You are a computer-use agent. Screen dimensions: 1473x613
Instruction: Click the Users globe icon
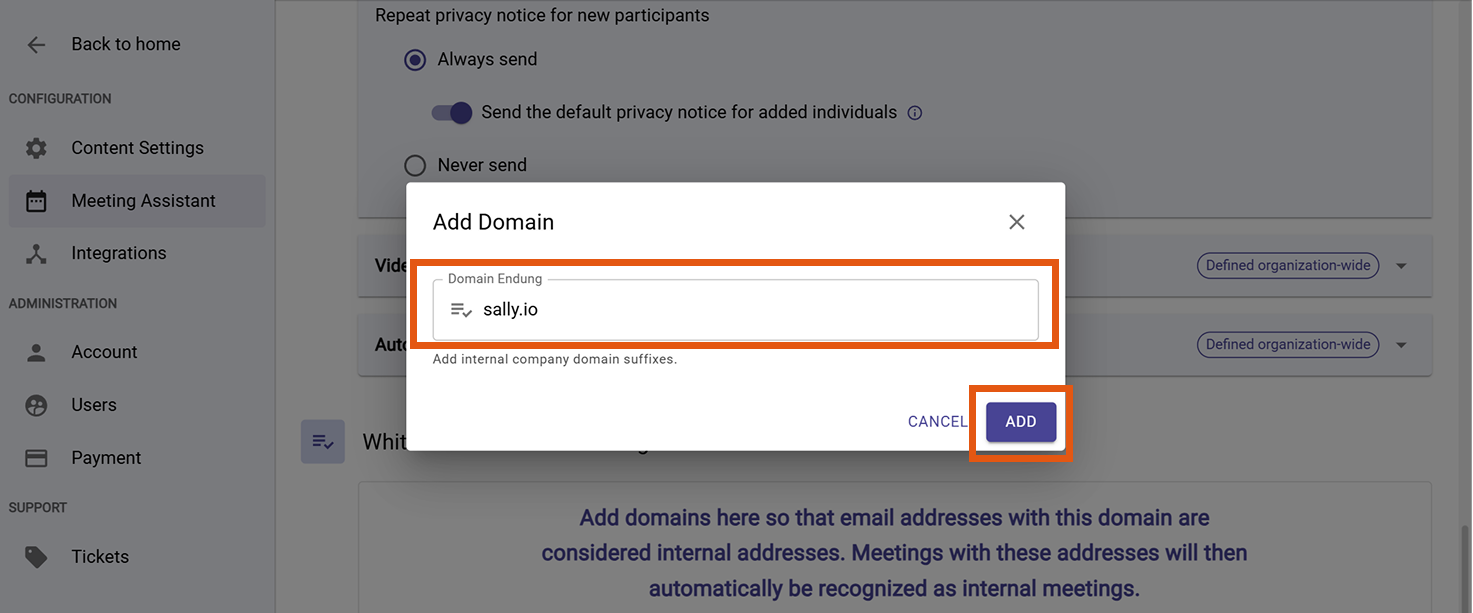pos(36,405)
